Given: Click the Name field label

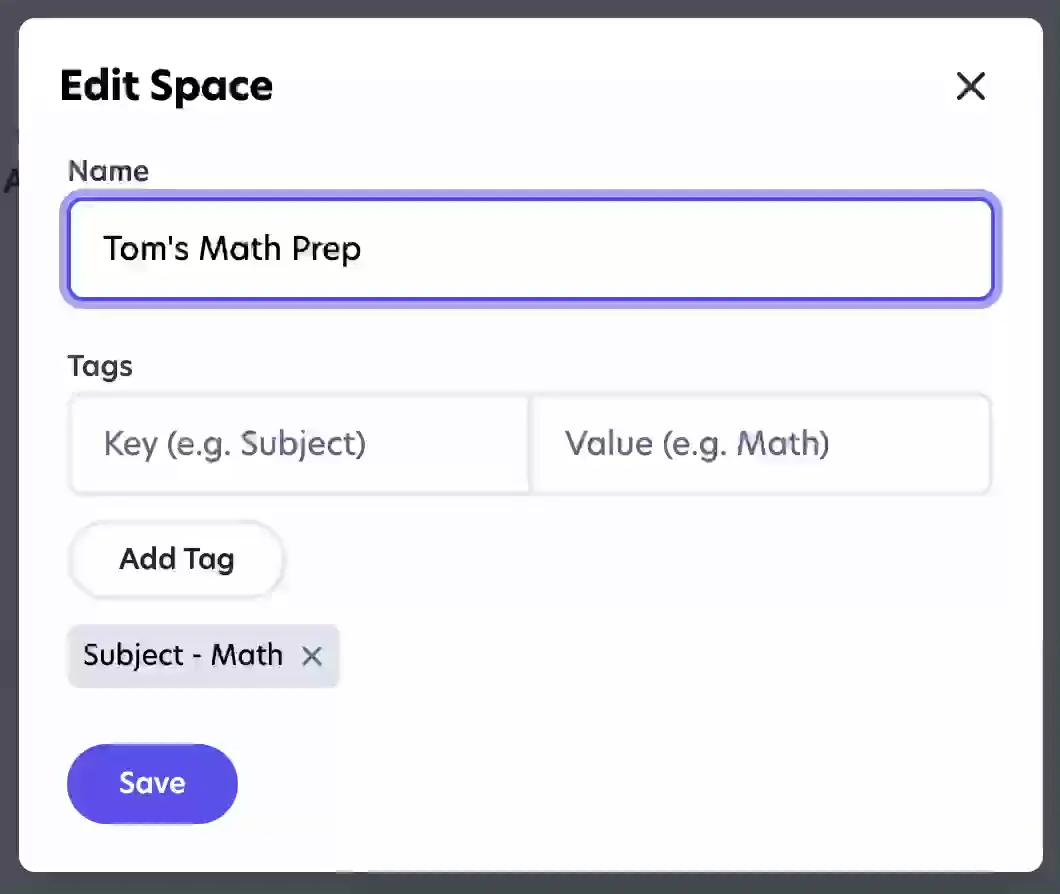Looking at the screenshot, I should pyautogui.click(x=108, y=171).
